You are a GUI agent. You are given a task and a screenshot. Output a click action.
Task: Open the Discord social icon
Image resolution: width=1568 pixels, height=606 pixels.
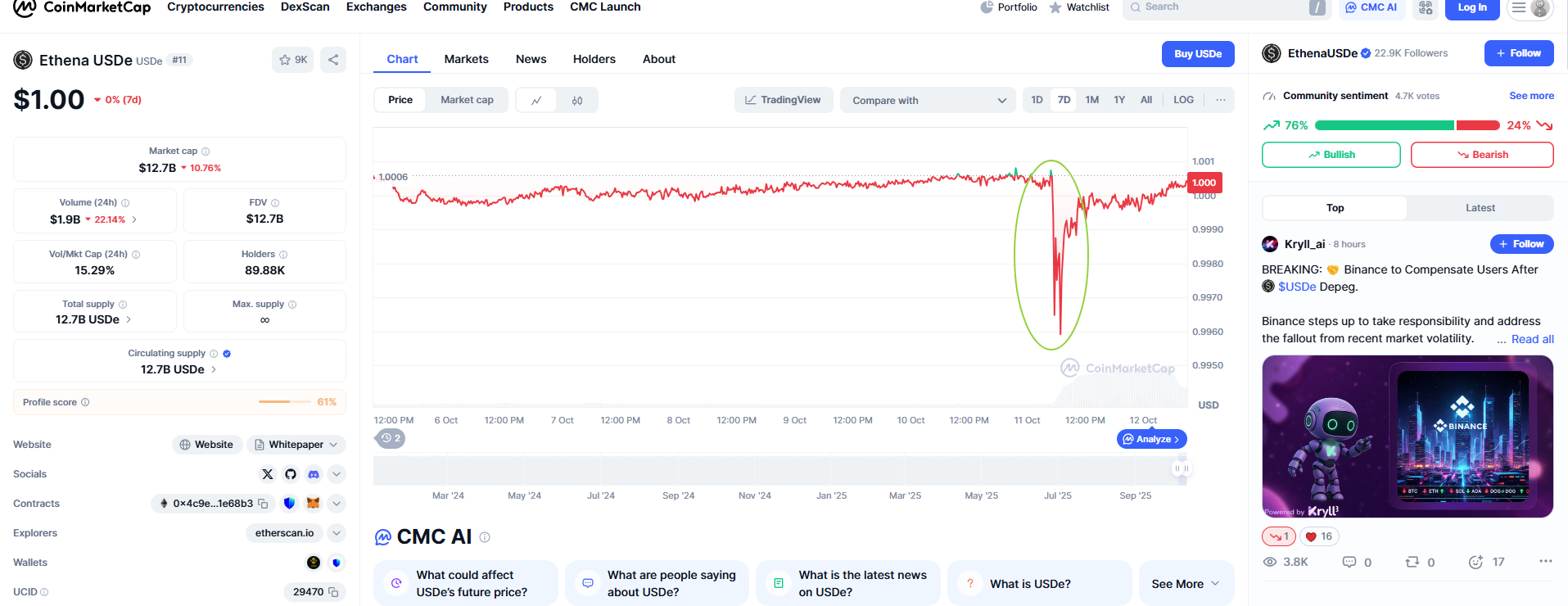point(314,474)
